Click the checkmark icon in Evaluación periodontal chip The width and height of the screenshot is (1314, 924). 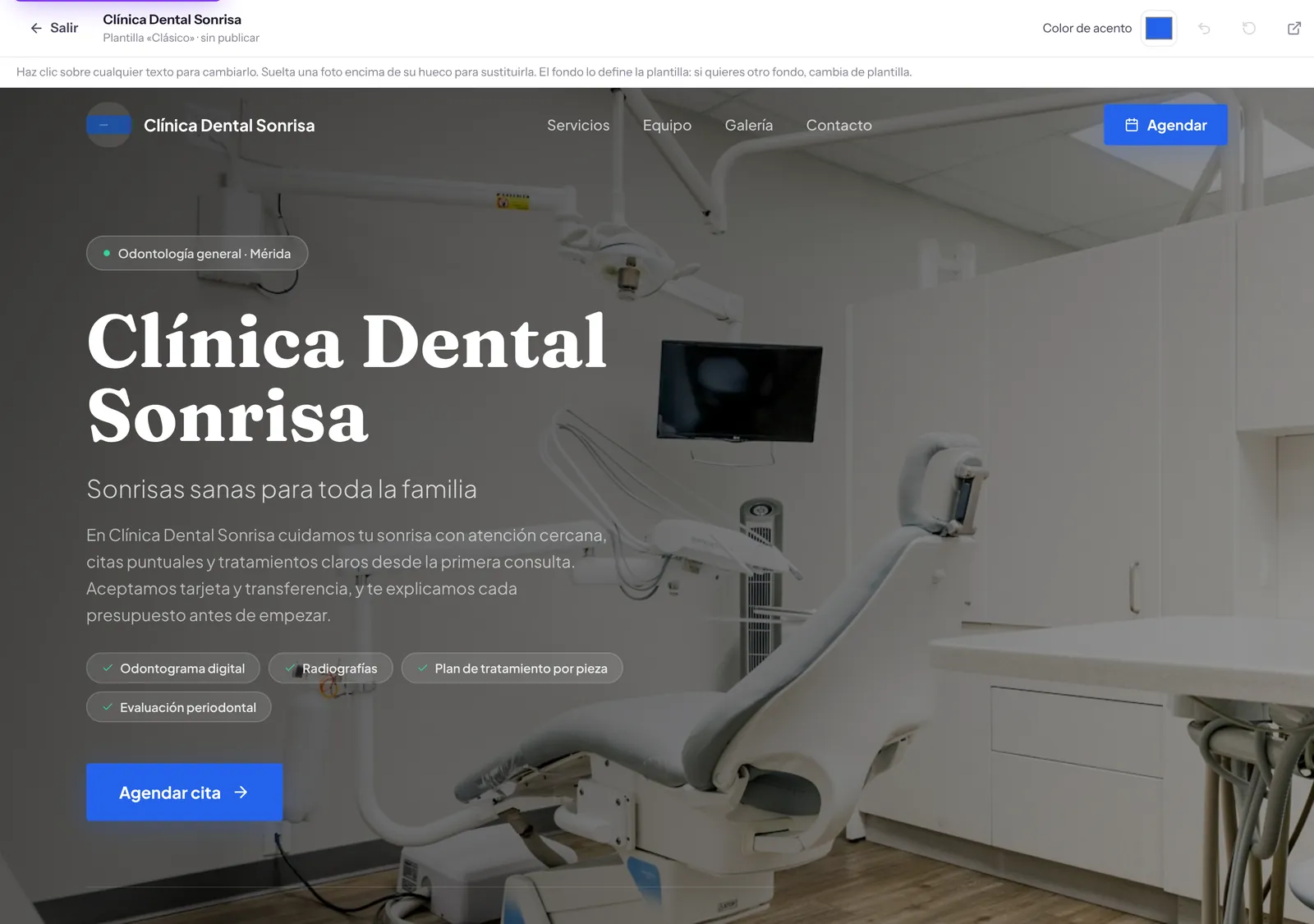coord(108,707)
